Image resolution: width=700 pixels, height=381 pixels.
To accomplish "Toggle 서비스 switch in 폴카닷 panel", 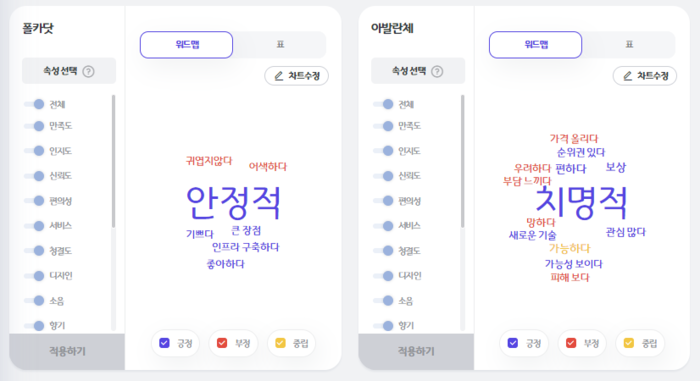I will click(34, 226).
